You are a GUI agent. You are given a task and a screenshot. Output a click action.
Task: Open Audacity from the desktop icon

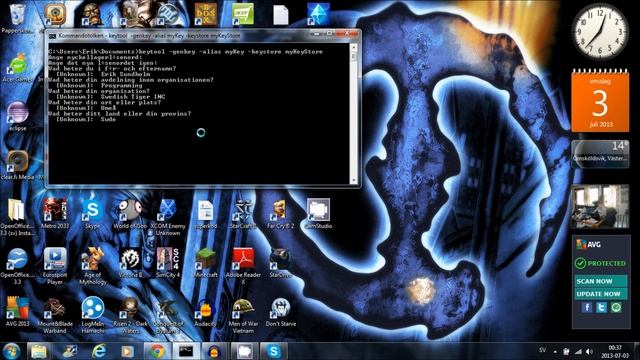coord(206,311)
